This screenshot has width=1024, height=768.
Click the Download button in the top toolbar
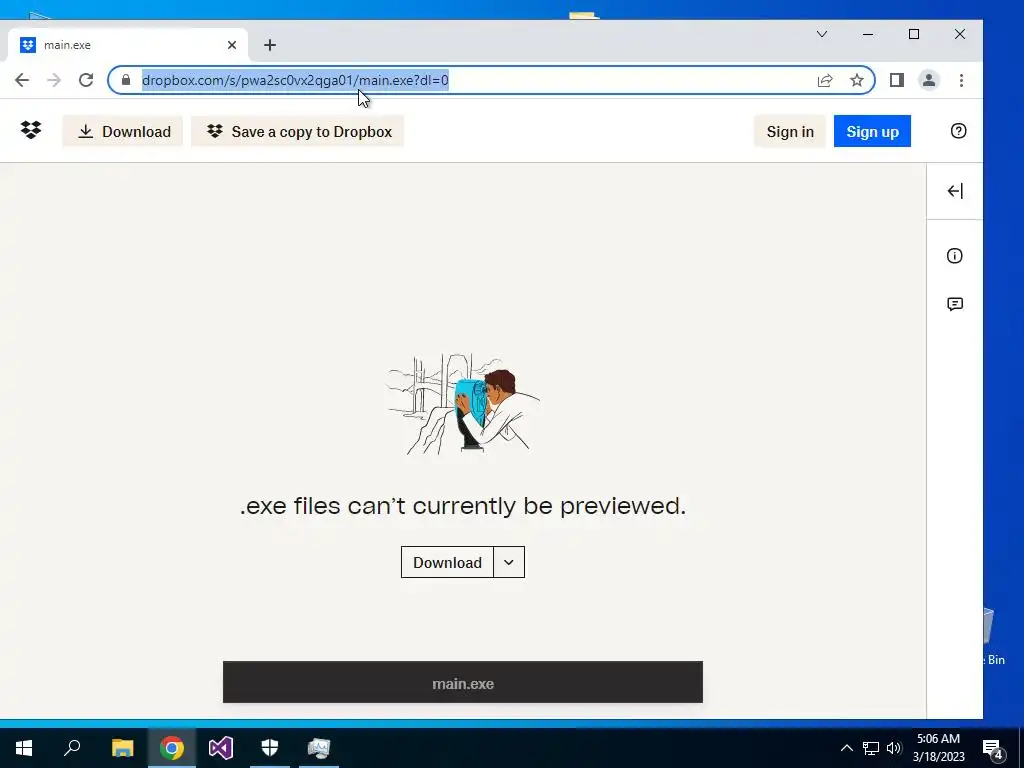tap(123, 131)
